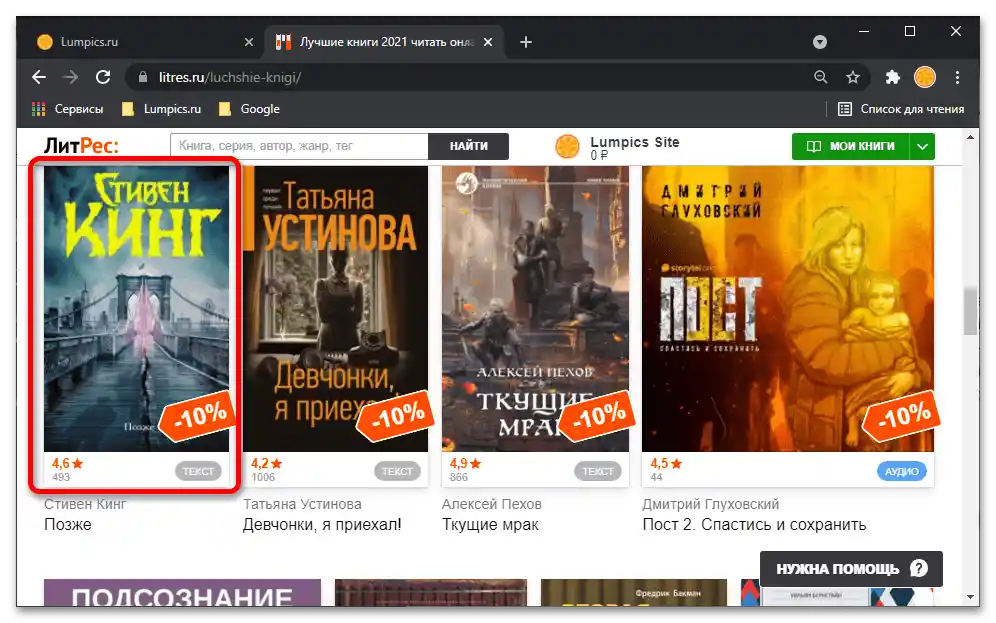
Task: Open the ПОДСОЗНАНИЕ book cover
Action: (182, 593)
